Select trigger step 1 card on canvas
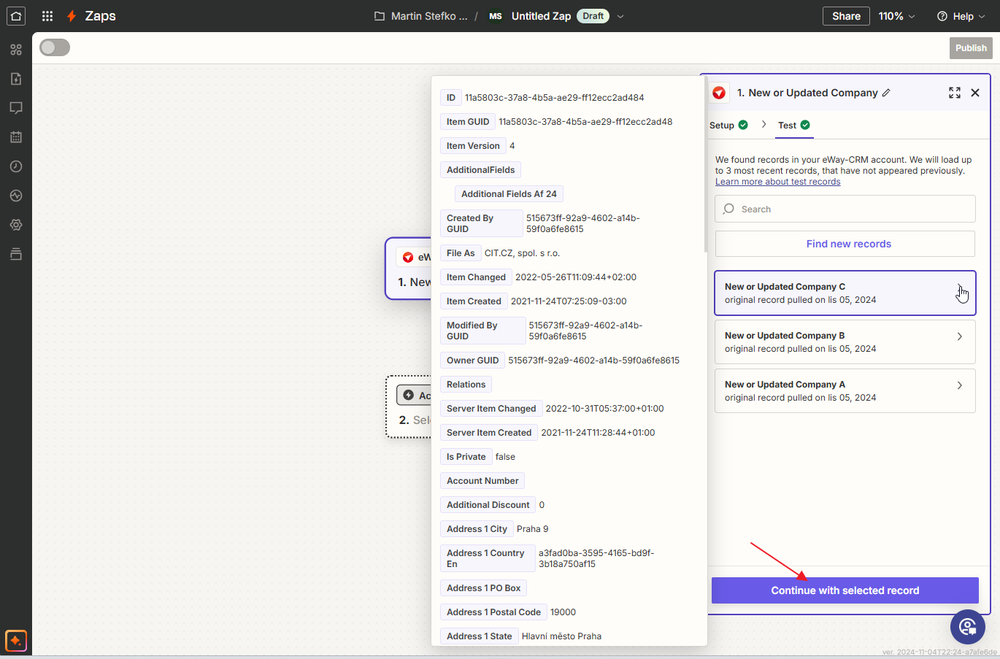1000x659 pixels. pos(408,269)
